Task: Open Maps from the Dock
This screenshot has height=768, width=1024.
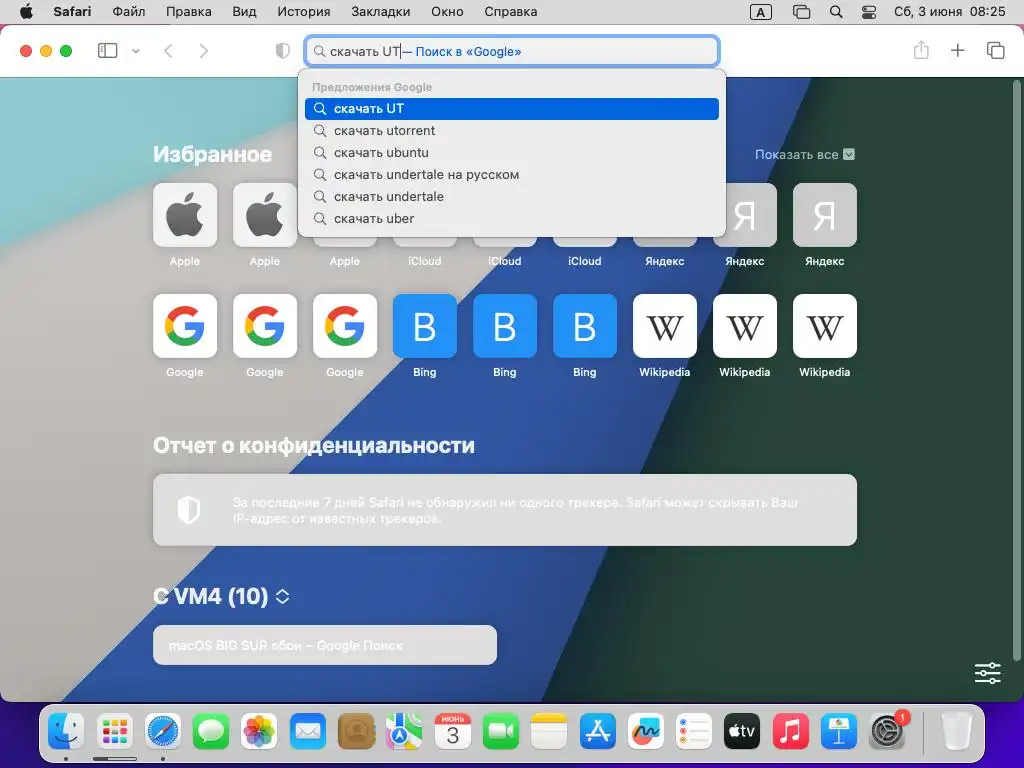Action: coord(404,731)
